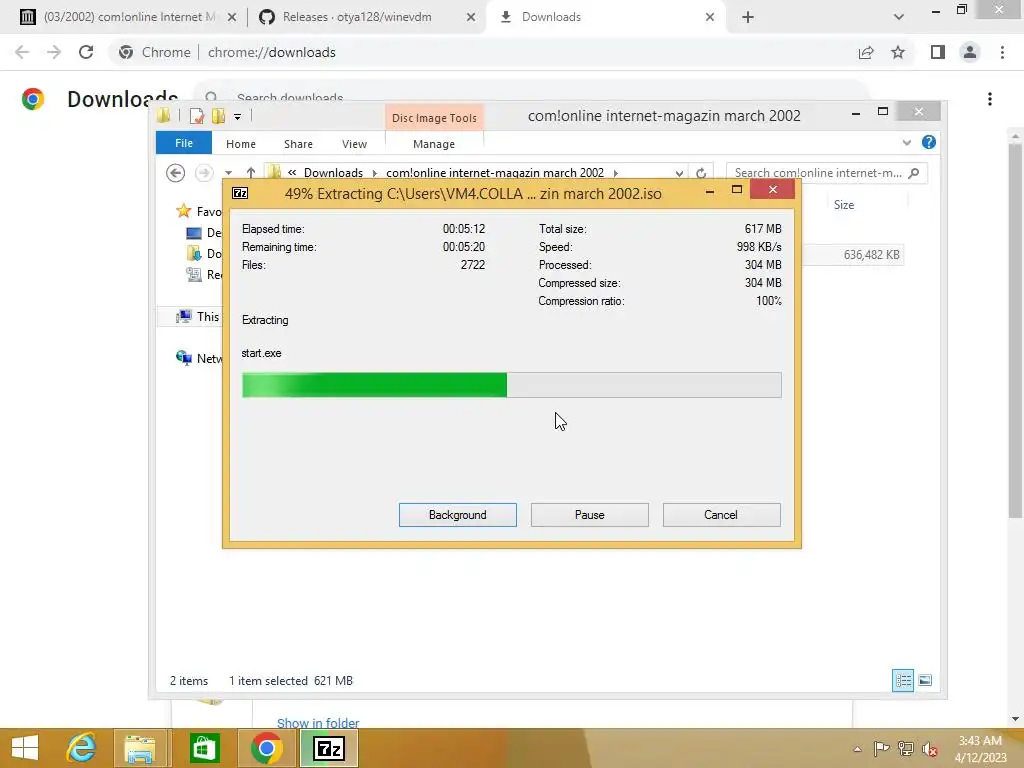Viewport: 1024px width, 768px height.
Task: Bookmark this page with star icon
Action: tap(898, 52)
